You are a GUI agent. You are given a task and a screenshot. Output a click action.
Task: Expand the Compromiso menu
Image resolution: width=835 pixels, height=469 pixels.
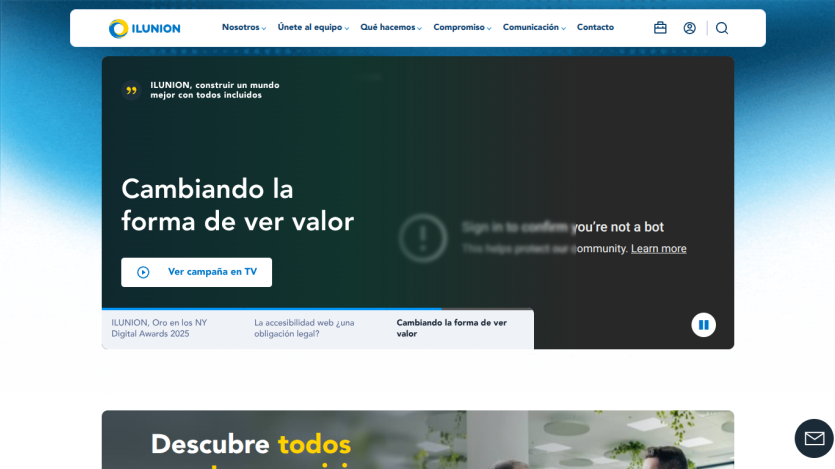pyautogui.click(x=462, y=27)
